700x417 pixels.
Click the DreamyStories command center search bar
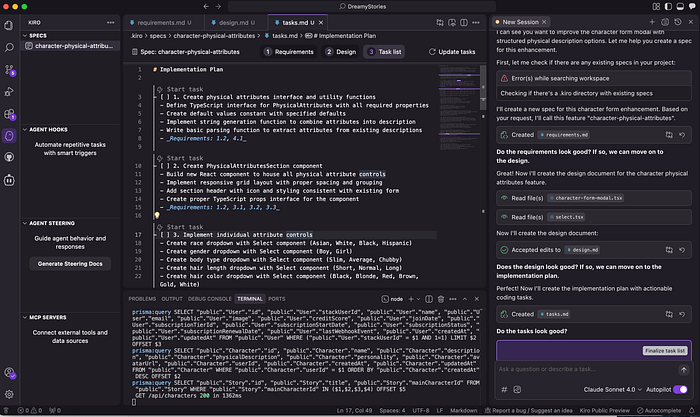[x=362, y=6]
